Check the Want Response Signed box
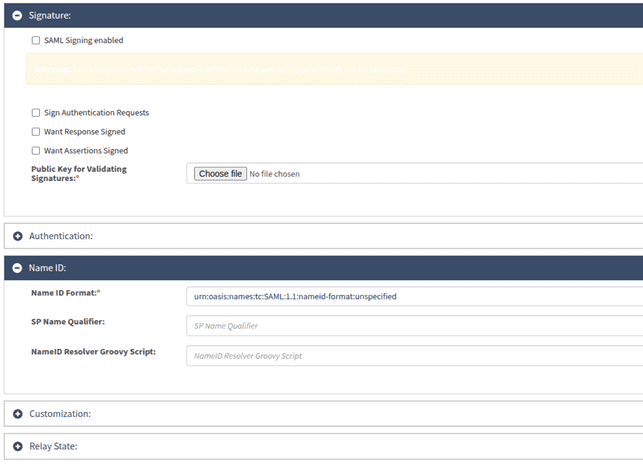The width and height of the screenshot is (643, 466). point(36,132)
